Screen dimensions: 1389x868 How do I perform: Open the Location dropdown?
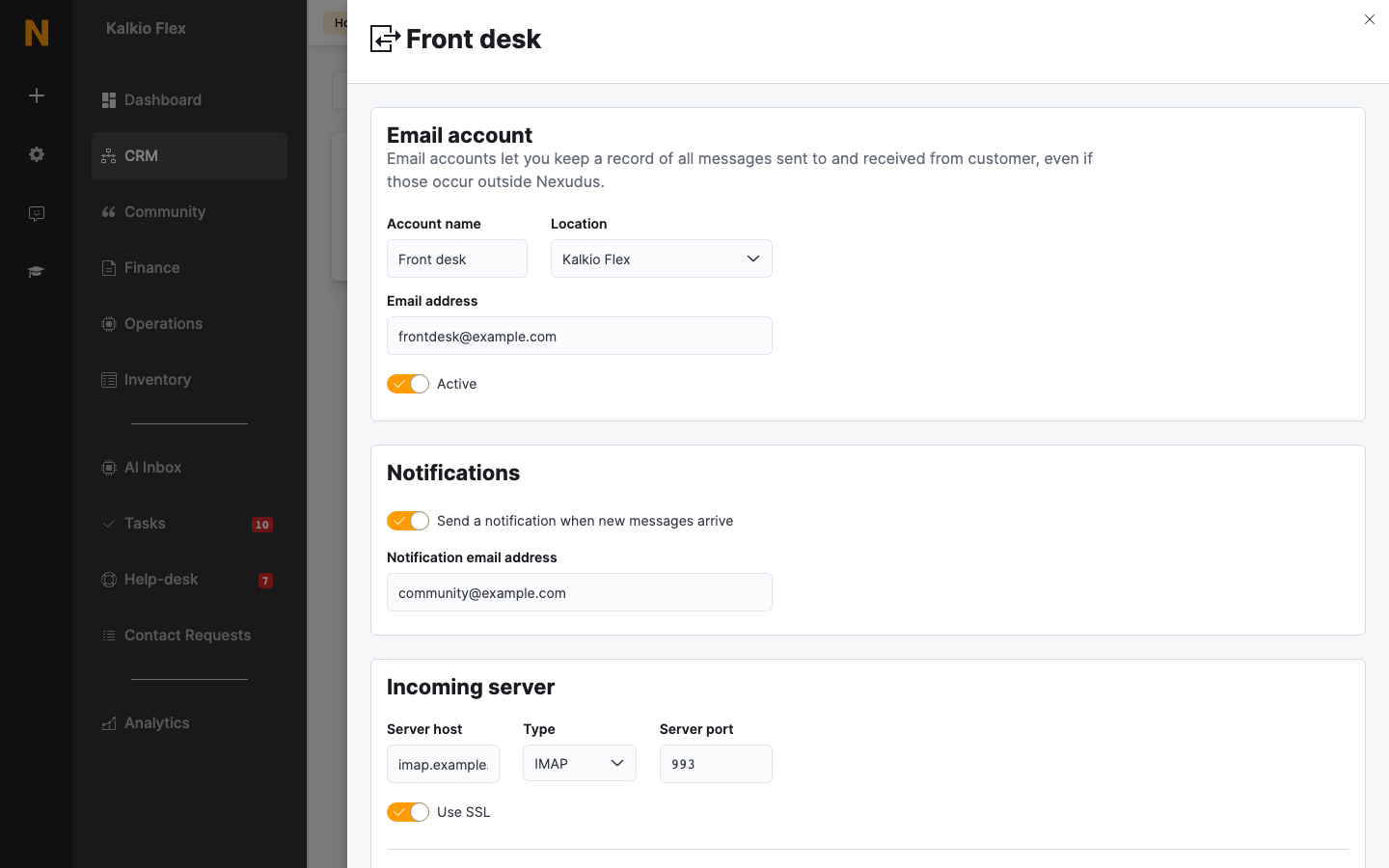662,258
